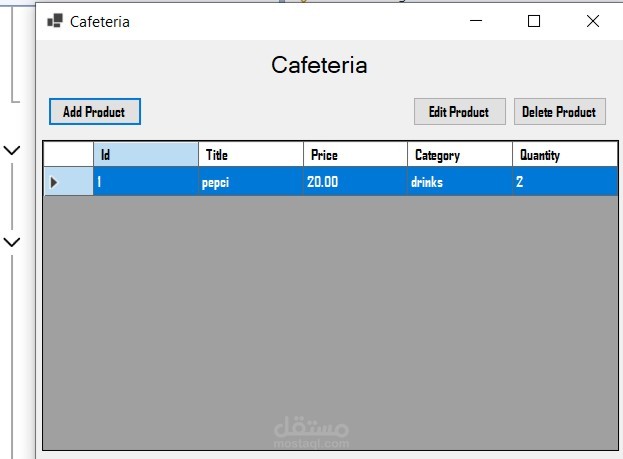Select the drinks category cell
This screenshot has width=623, height=459.
click(460, 181)
